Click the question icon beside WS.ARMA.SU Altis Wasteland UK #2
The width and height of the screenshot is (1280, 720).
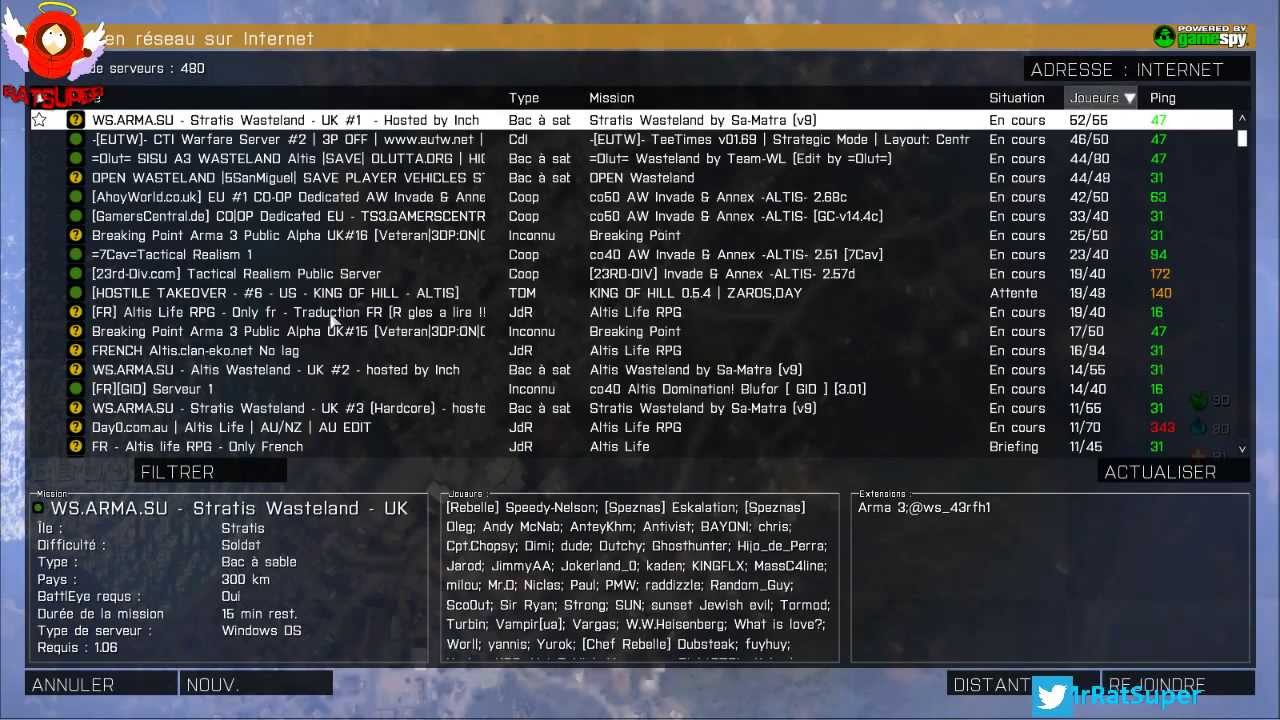tap(75, 370)
